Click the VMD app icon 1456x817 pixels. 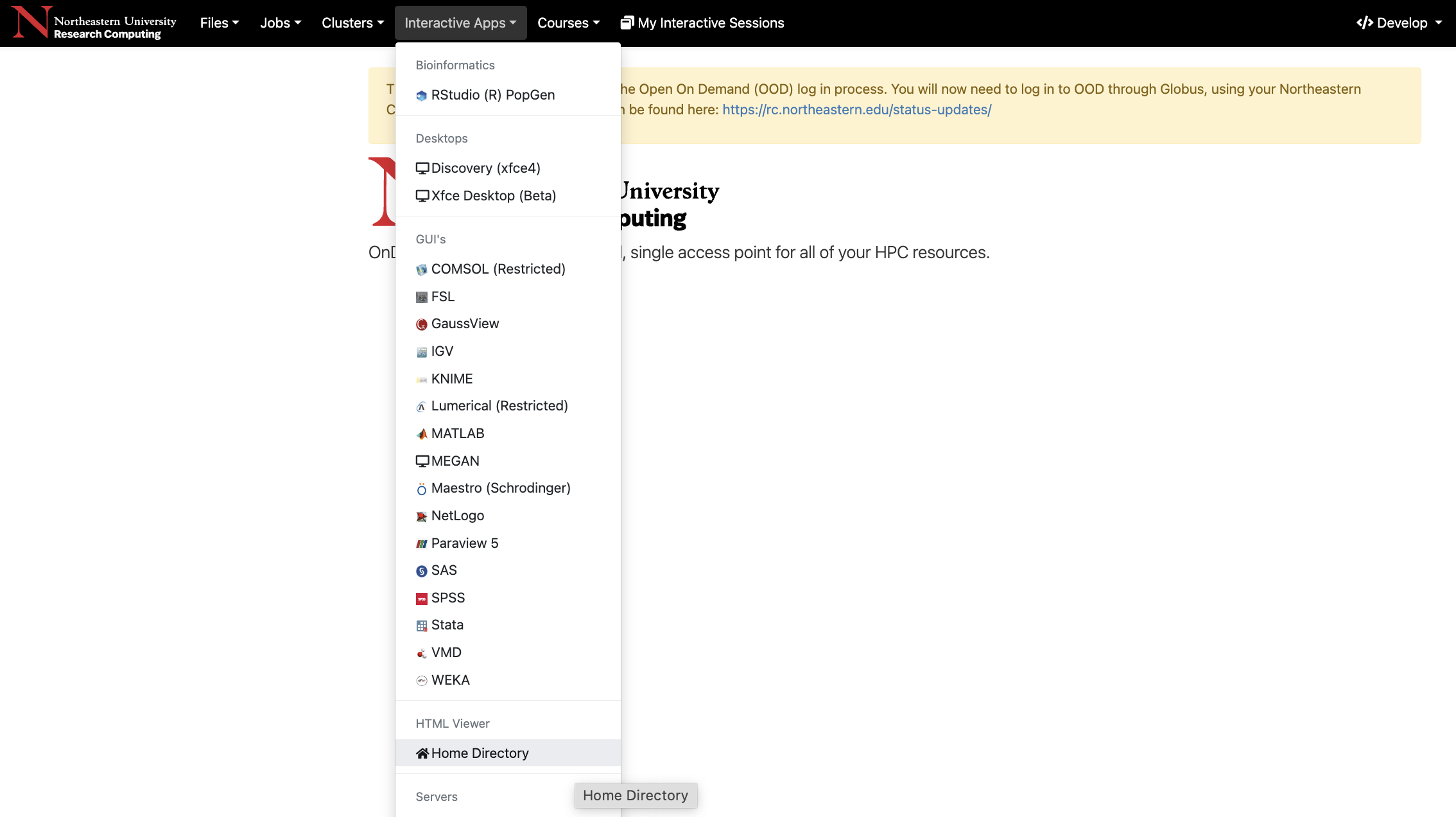[x=422, y=653]
